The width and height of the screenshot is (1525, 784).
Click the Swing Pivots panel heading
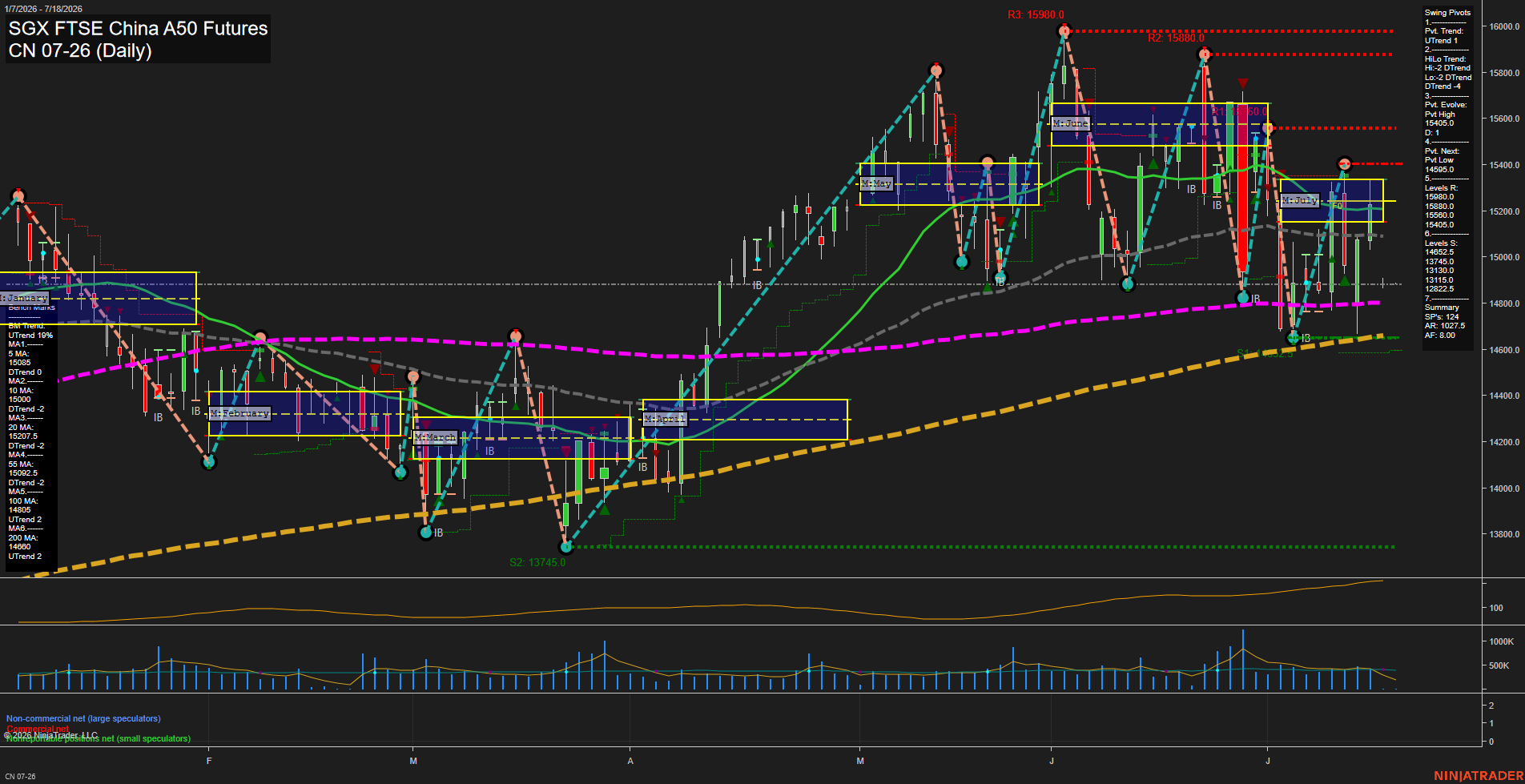1447,13
